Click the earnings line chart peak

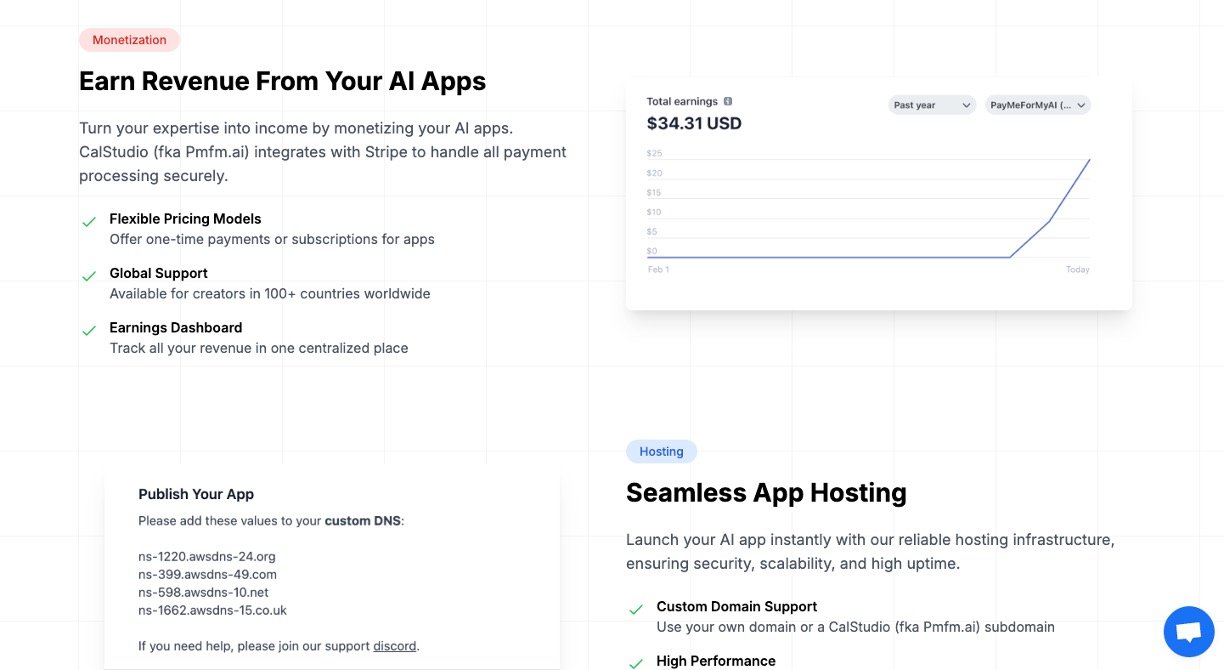pos(1089,160)
